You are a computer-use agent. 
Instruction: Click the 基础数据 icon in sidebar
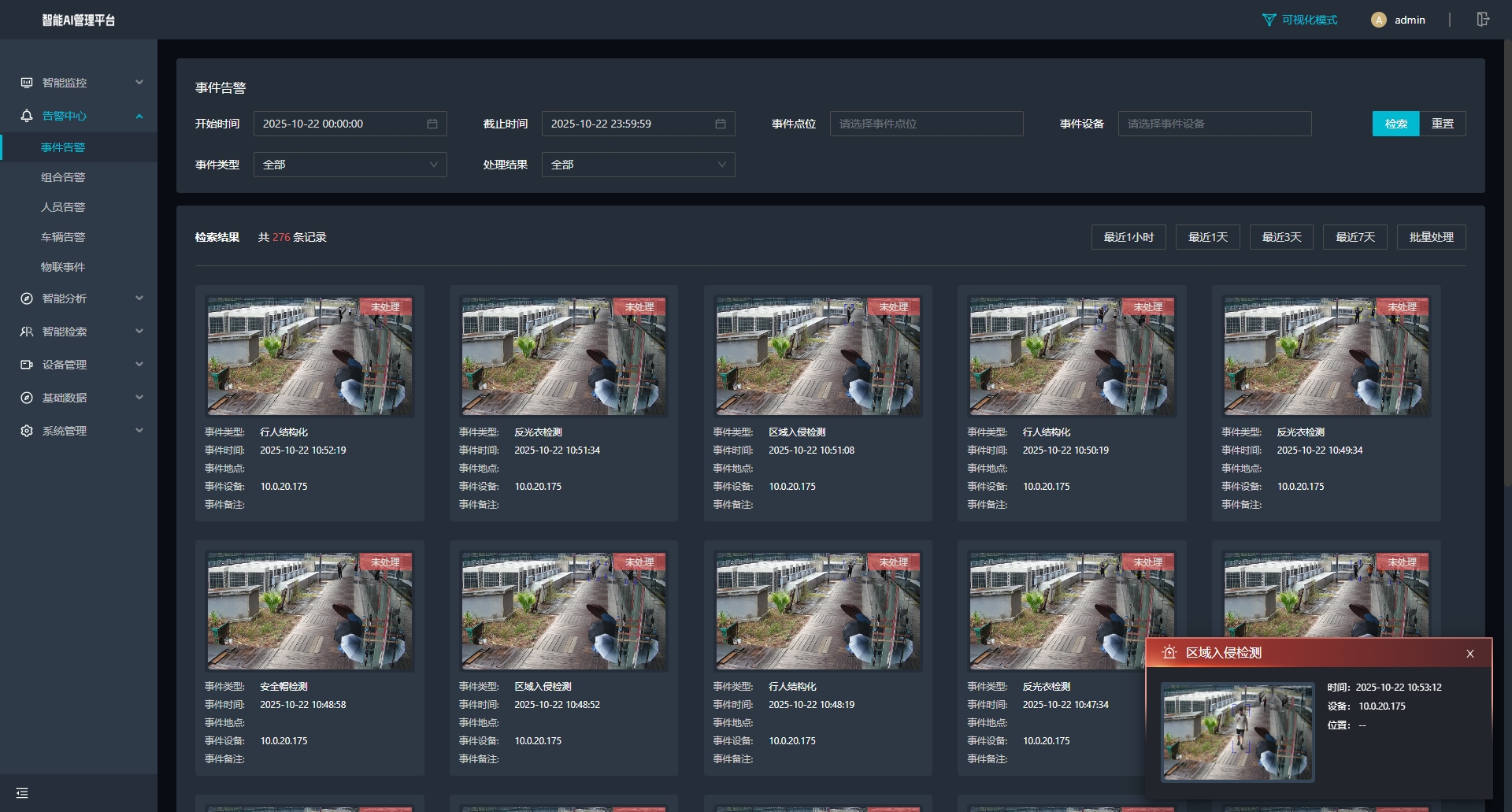[x=27, y=398]
